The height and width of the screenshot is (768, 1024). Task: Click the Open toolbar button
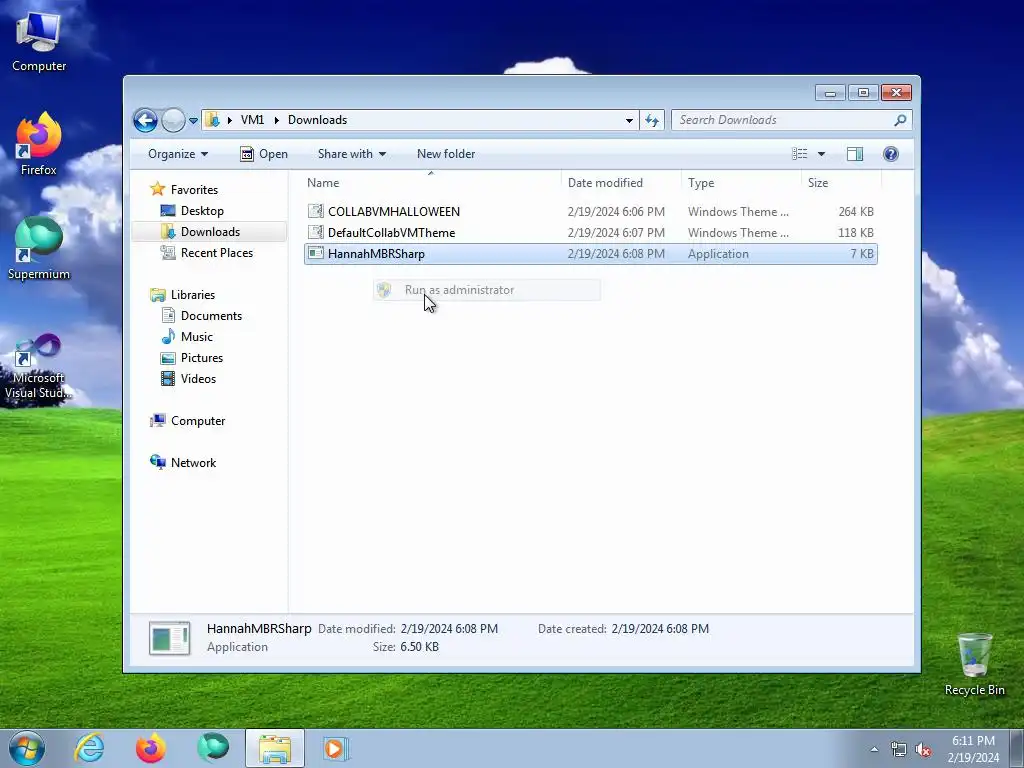264,154
